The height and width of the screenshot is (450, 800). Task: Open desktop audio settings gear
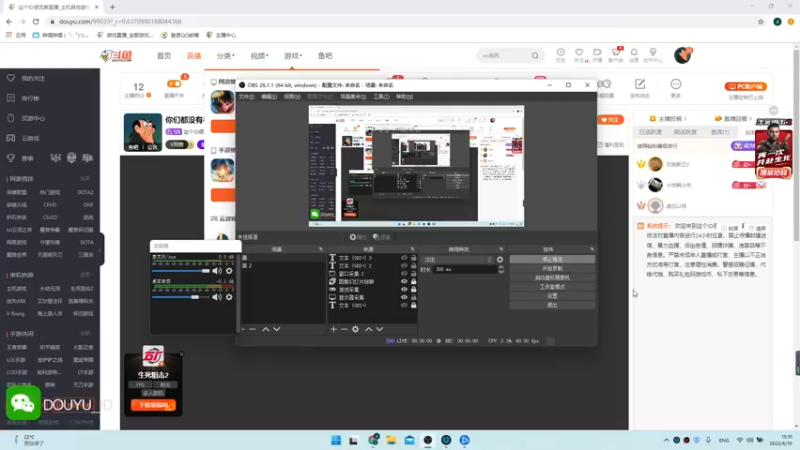229,297
